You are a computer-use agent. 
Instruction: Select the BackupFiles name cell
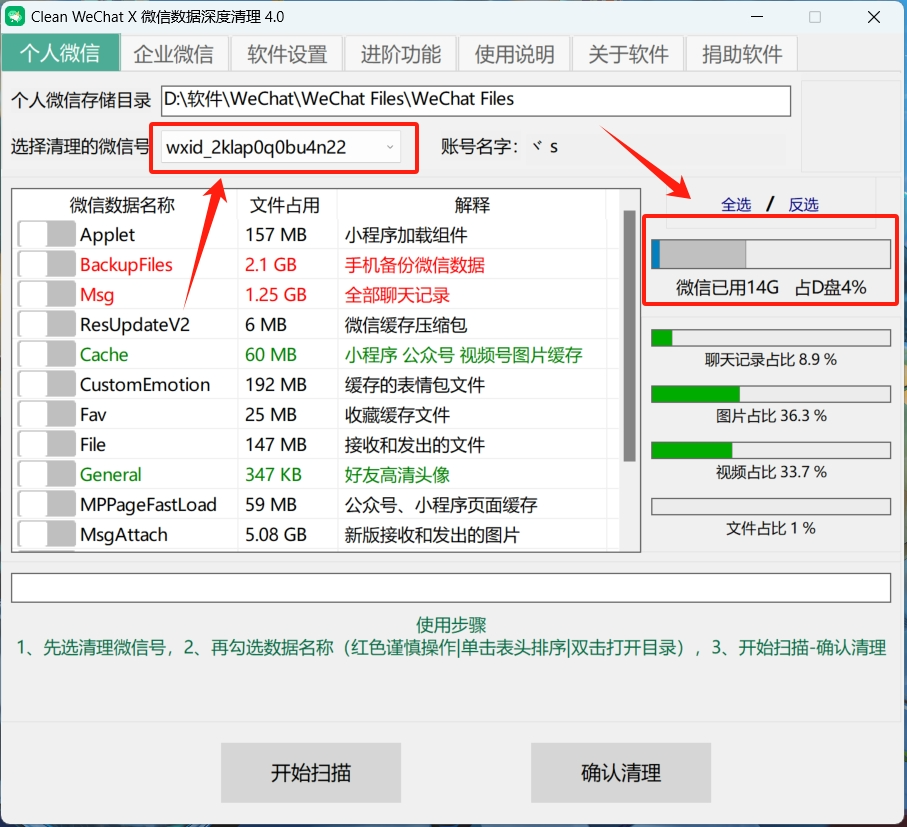coord(126,265)
